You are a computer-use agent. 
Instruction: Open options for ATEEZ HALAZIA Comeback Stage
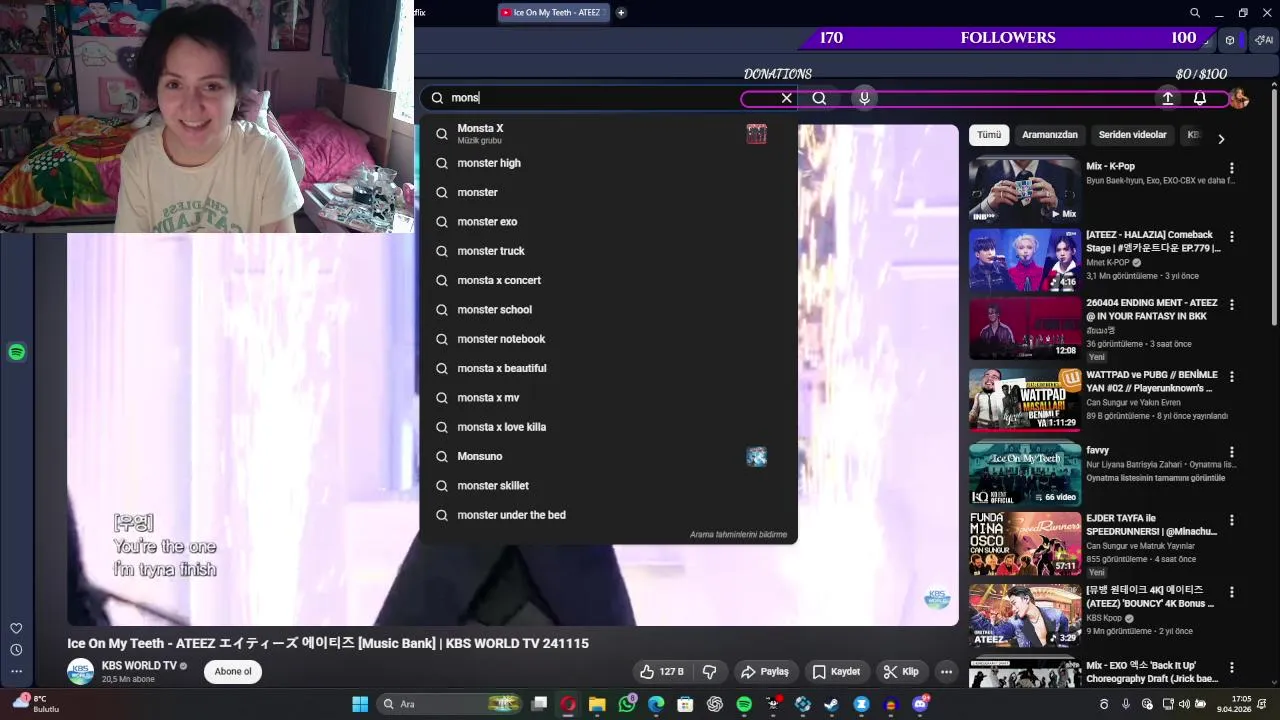click(x=1232, y=237)
